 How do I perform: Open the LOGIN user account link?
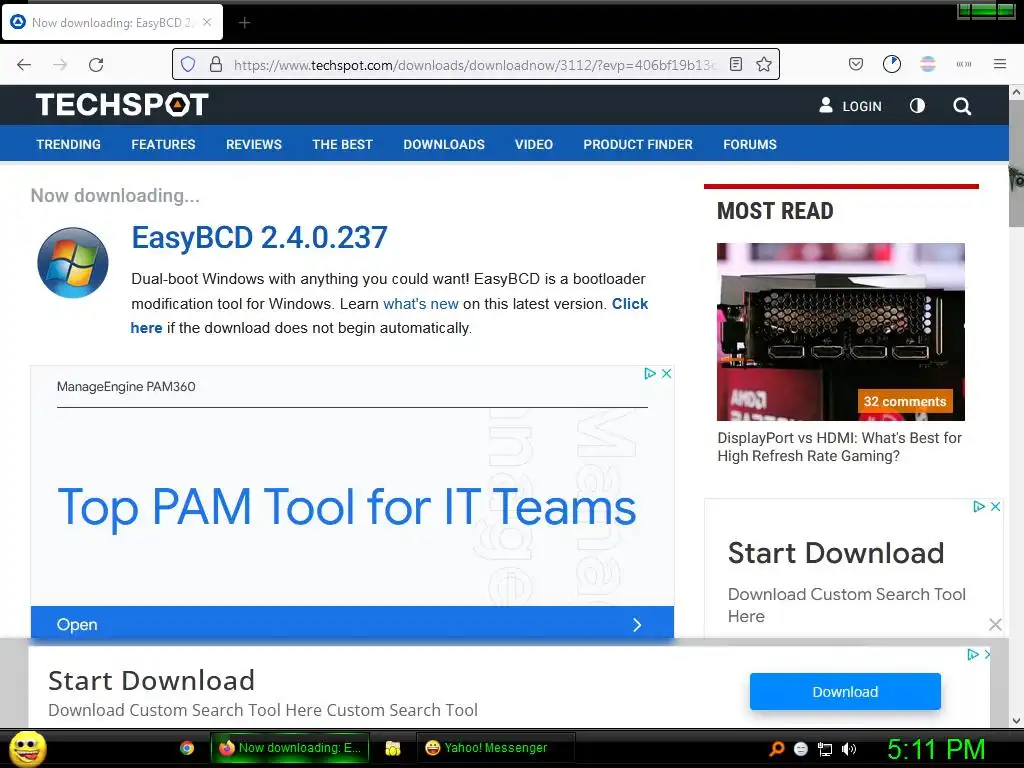tap(850, 106)
